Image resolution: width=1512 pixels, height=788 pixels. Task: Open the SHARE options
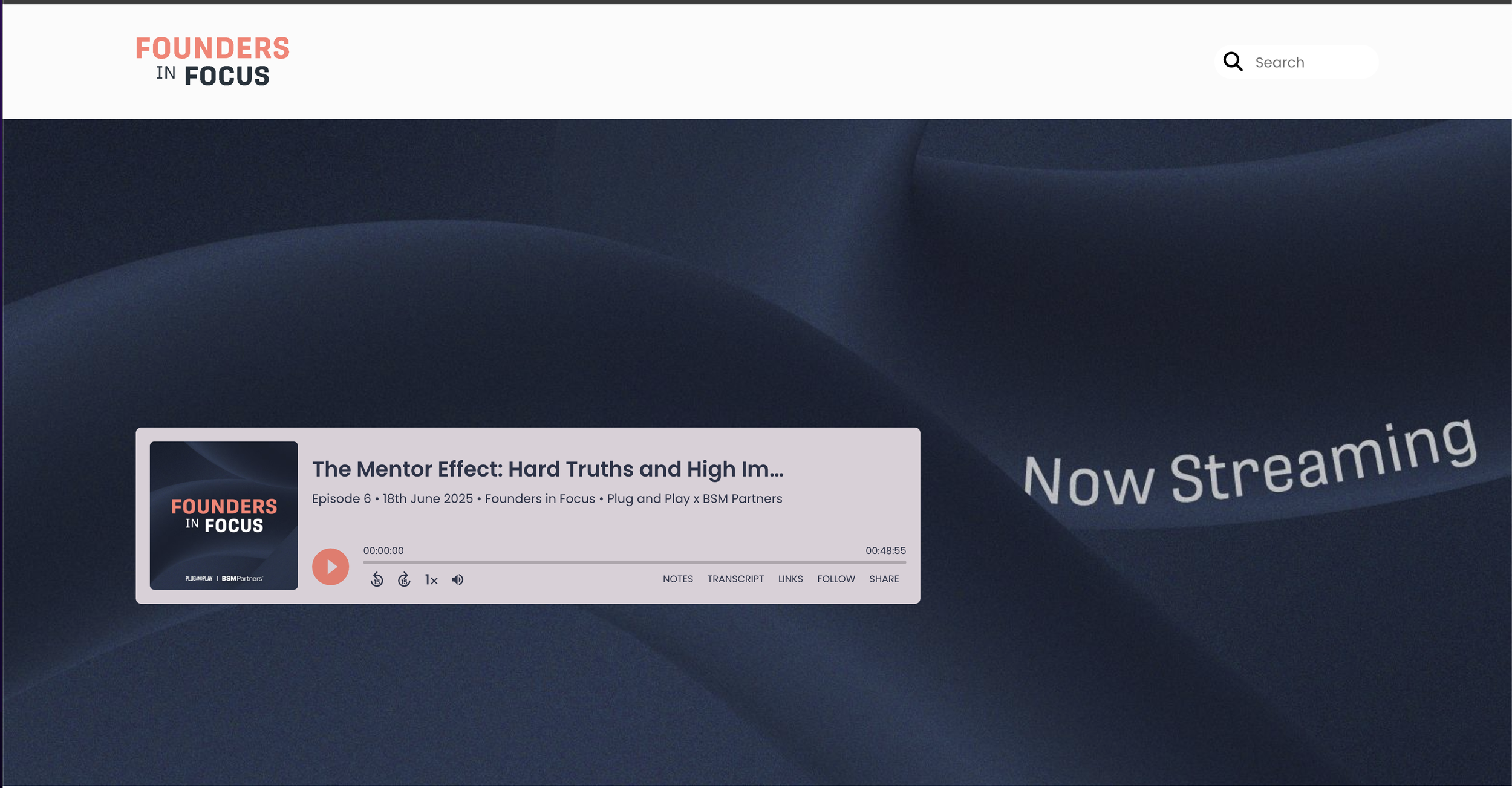[884, 579]
